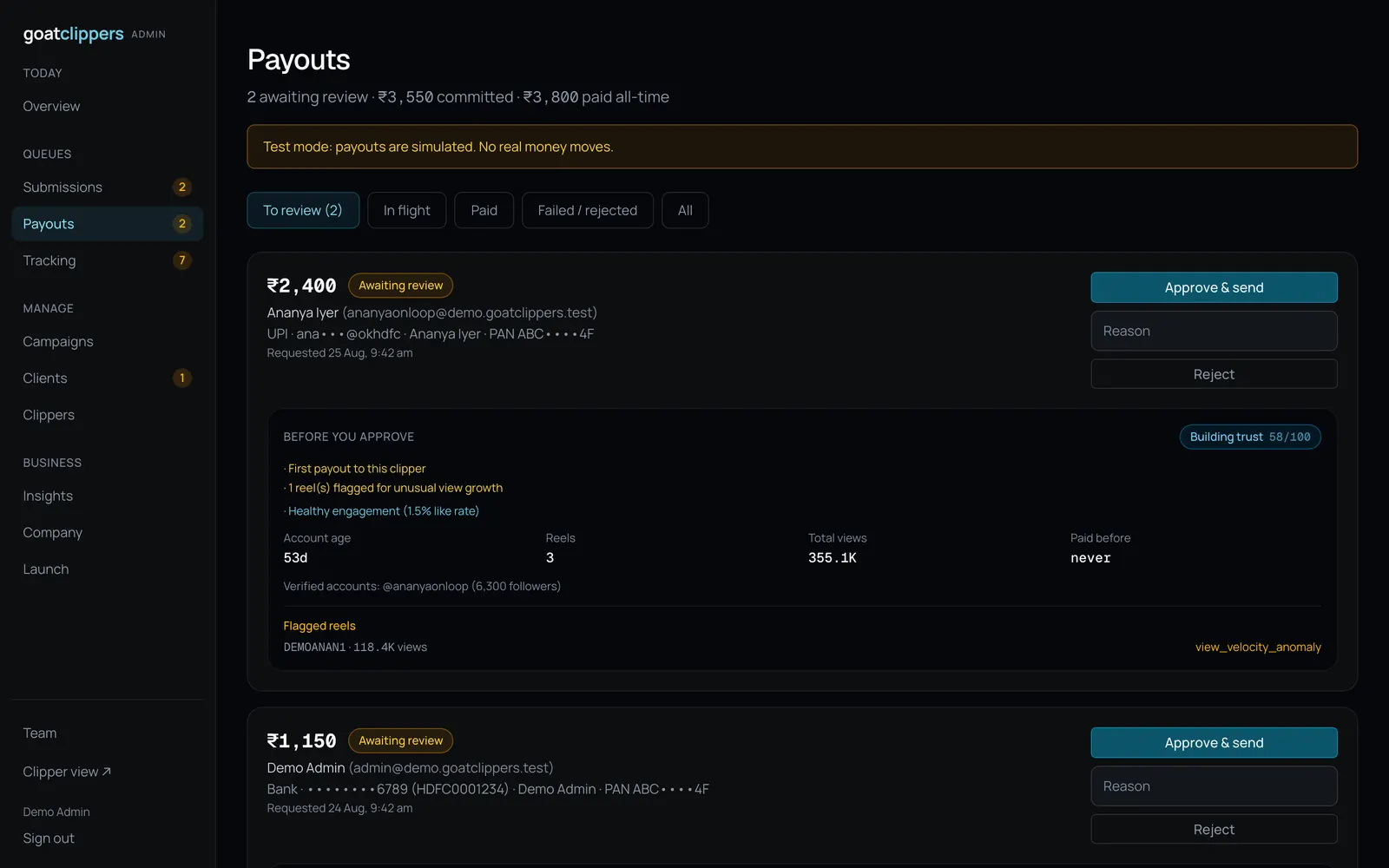Screen dimensions: 1389x868
Task: Click the view_velocity_anomaly flag label
Action: click(1258, 647)
